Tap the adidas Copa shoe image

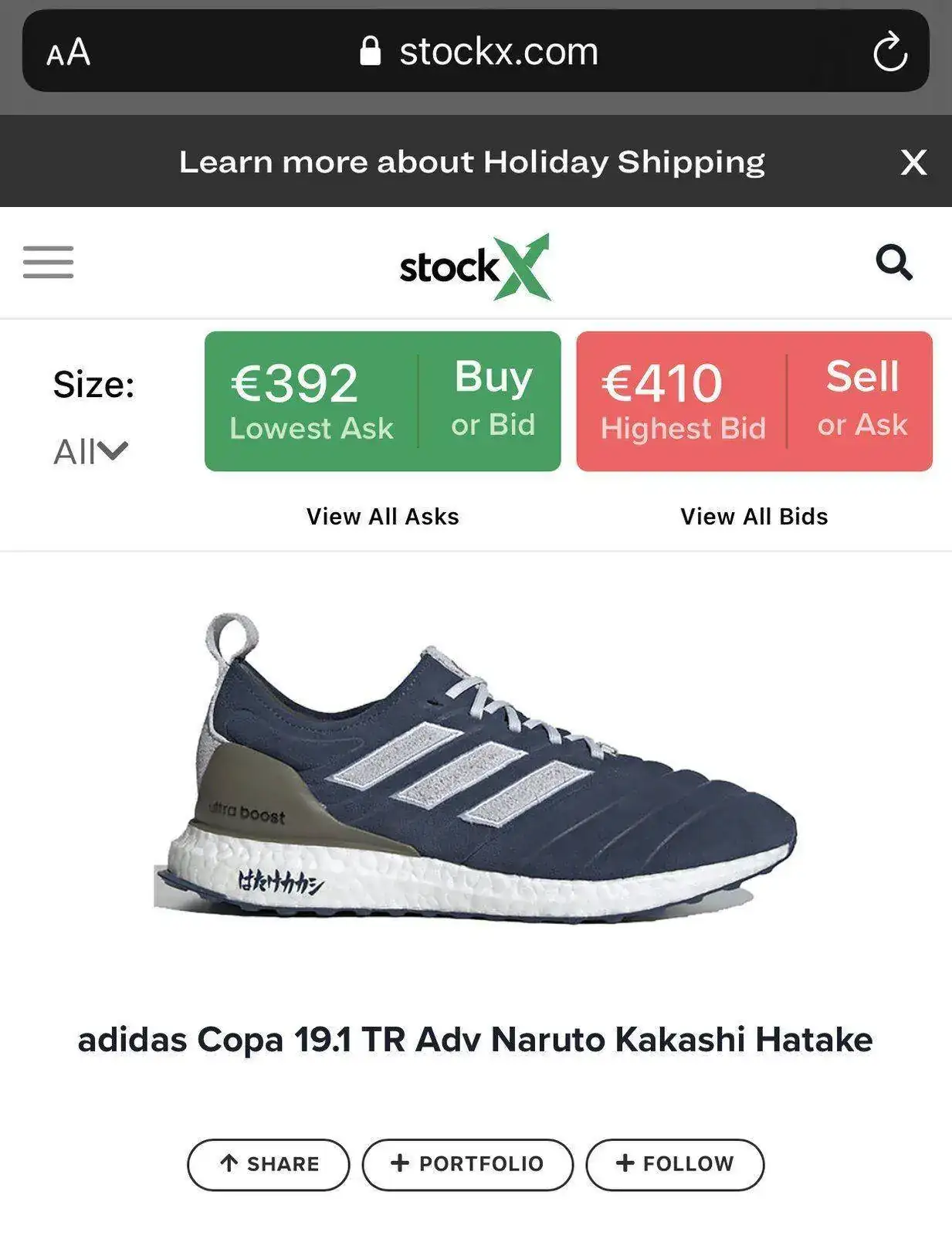(x=475, y=769)
